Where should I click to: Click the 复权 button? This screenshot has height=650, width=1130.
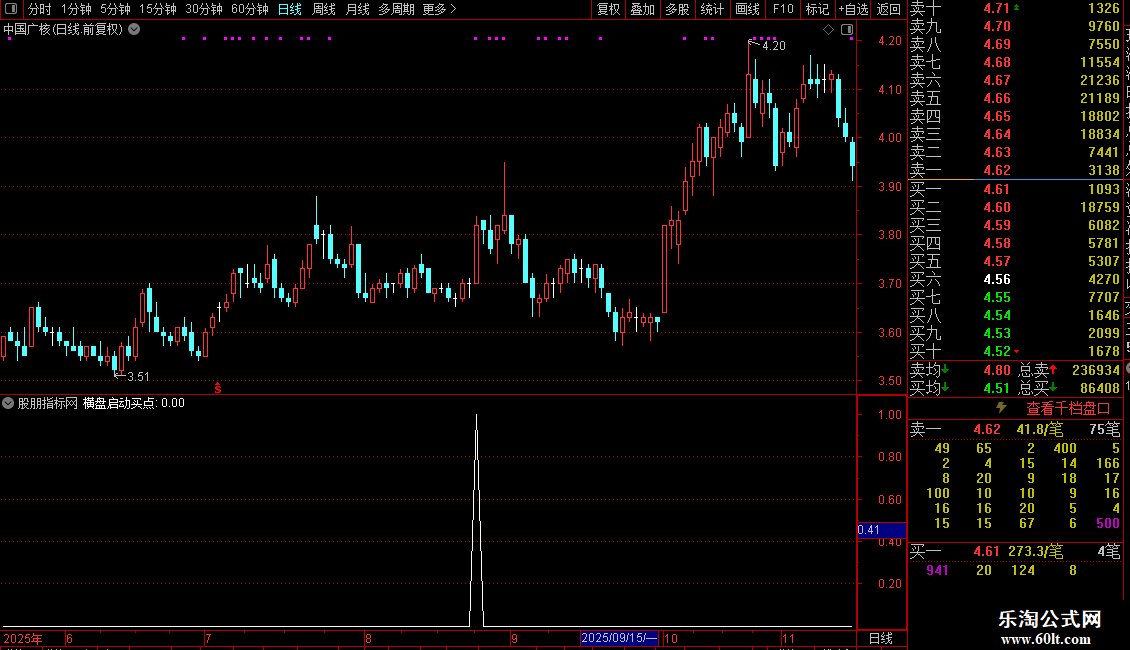point(608,9)
